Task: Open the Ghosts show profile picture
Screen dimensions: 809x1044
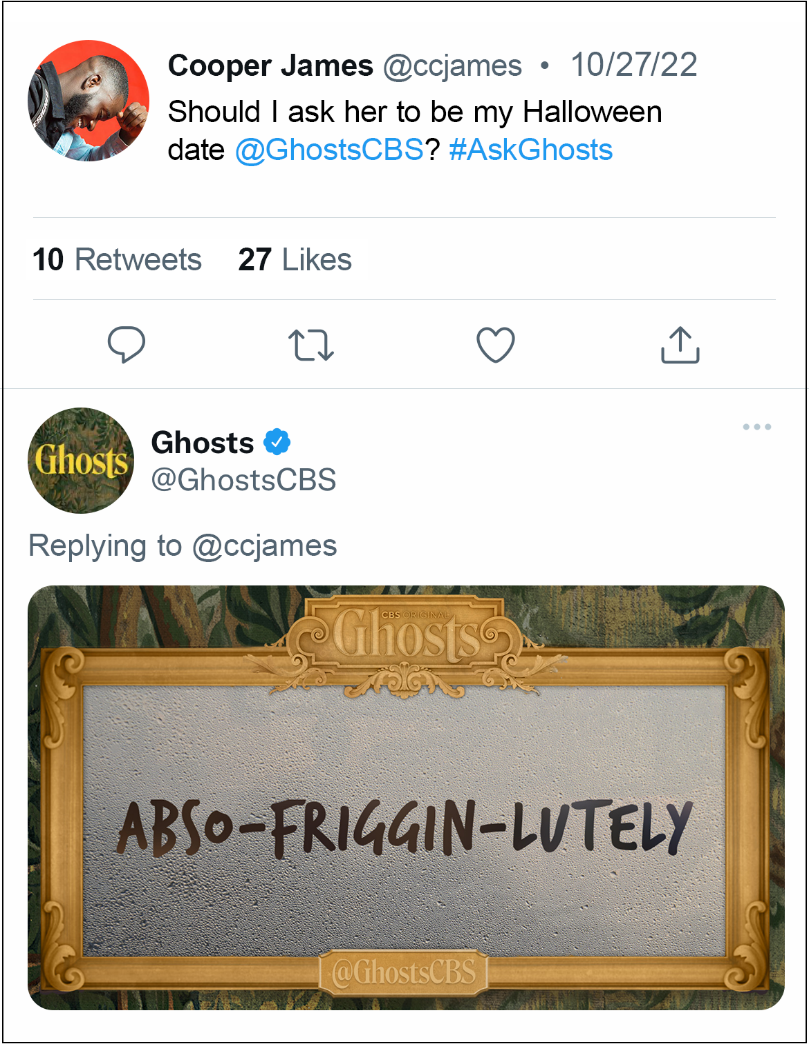Action: pos(80,461)
